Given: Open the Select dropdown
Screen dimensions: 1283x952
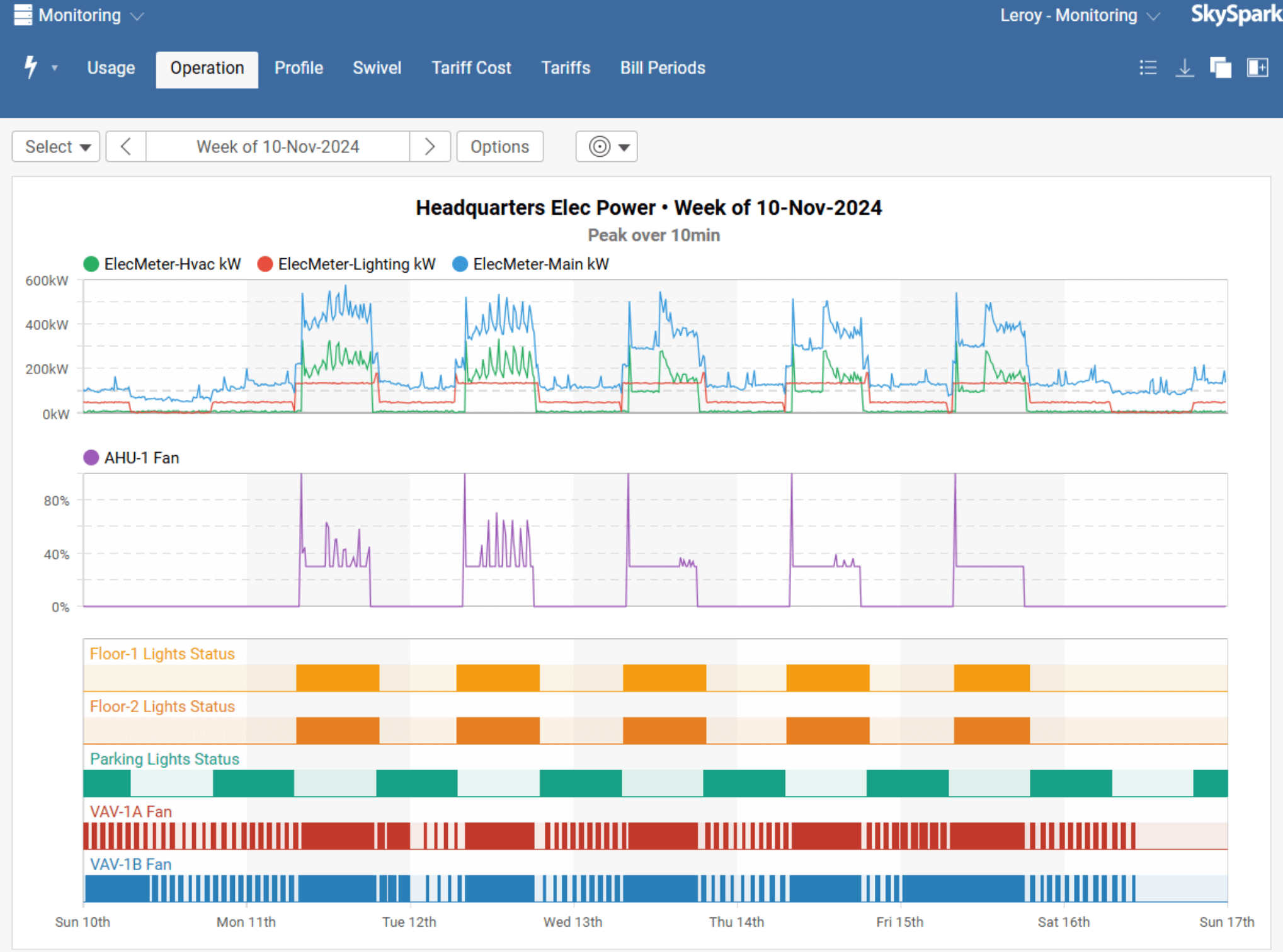Looking at the screenshot, I should (x=56, y=147).
